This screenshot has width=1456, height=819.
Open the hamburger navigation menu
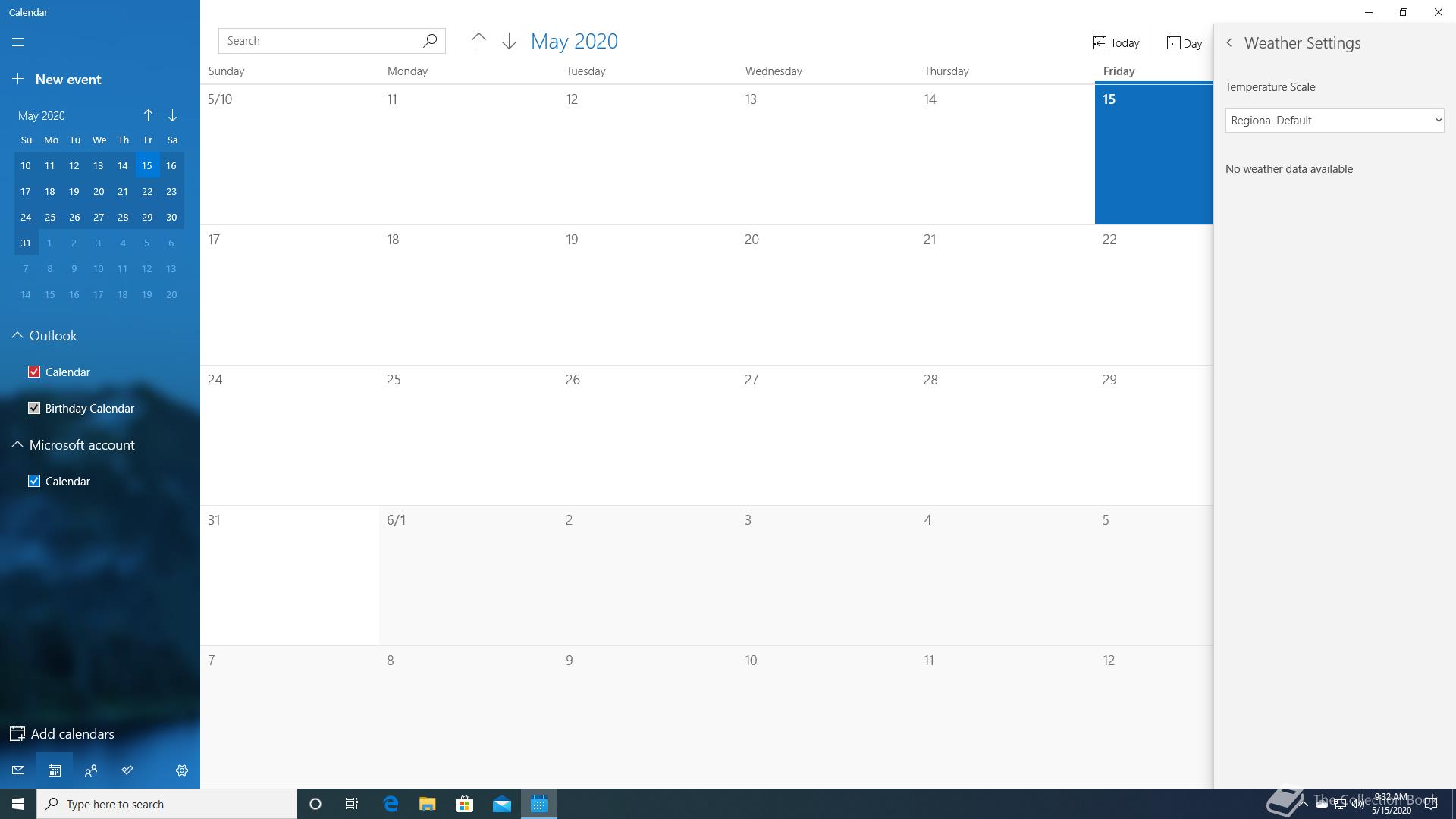18,42
